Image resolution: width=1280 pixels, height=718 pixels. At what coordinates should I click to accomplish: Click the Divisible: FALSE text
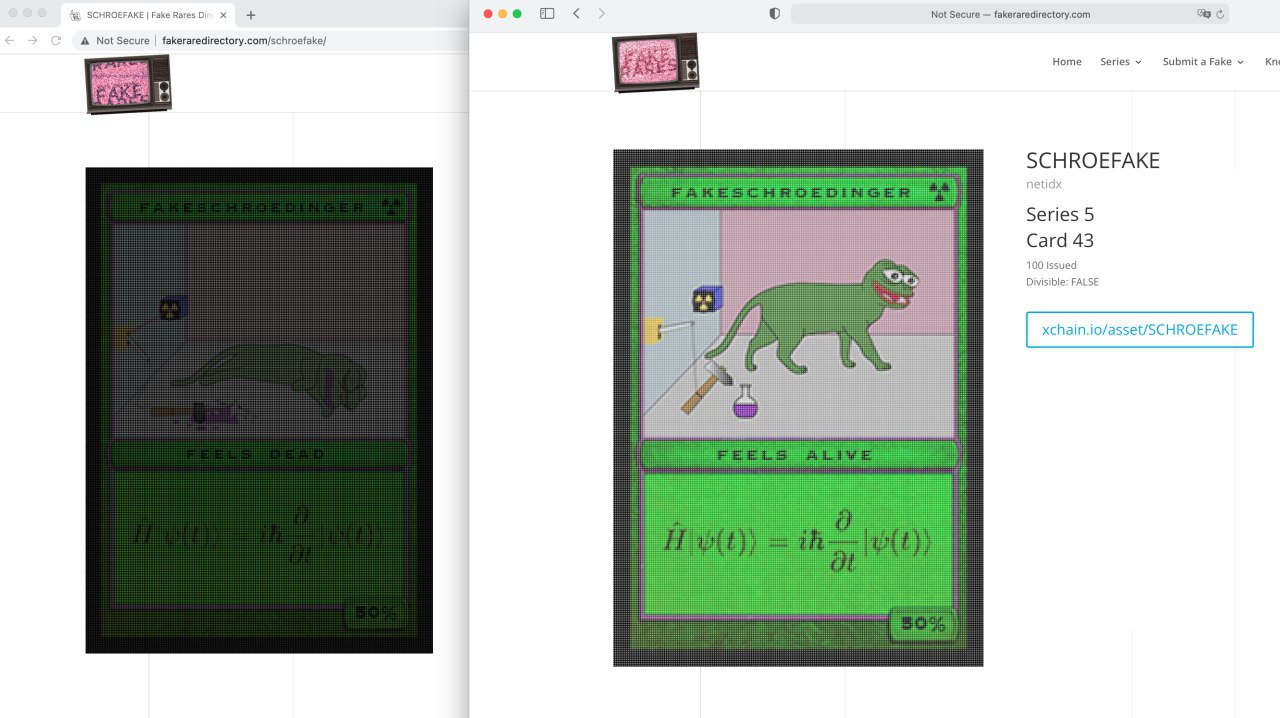coord(1062,282)
